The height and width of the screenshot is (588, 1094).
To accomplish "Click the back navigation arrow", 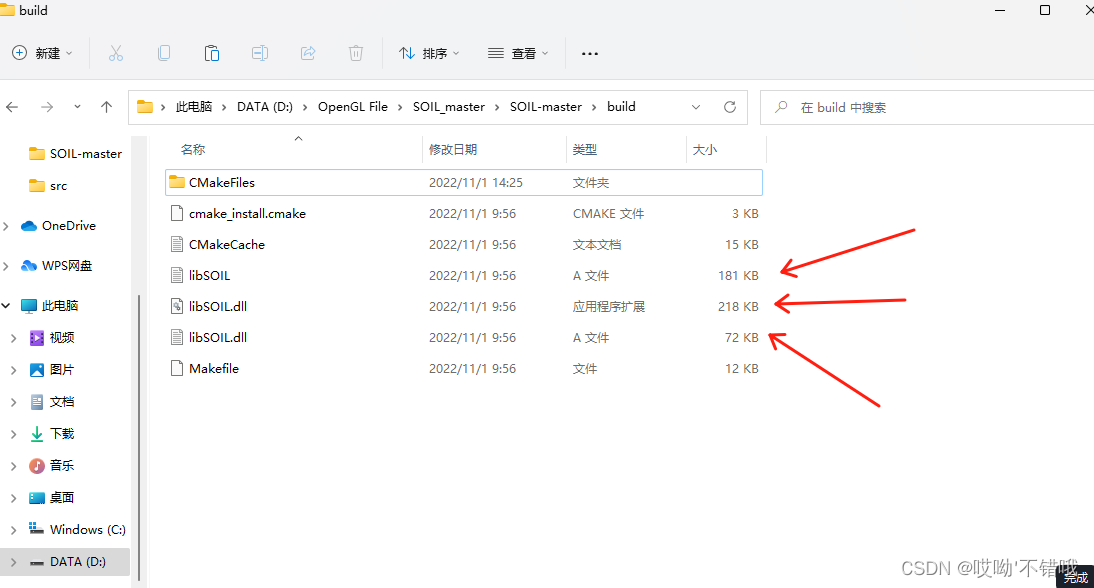I will [x=18, y=106].
